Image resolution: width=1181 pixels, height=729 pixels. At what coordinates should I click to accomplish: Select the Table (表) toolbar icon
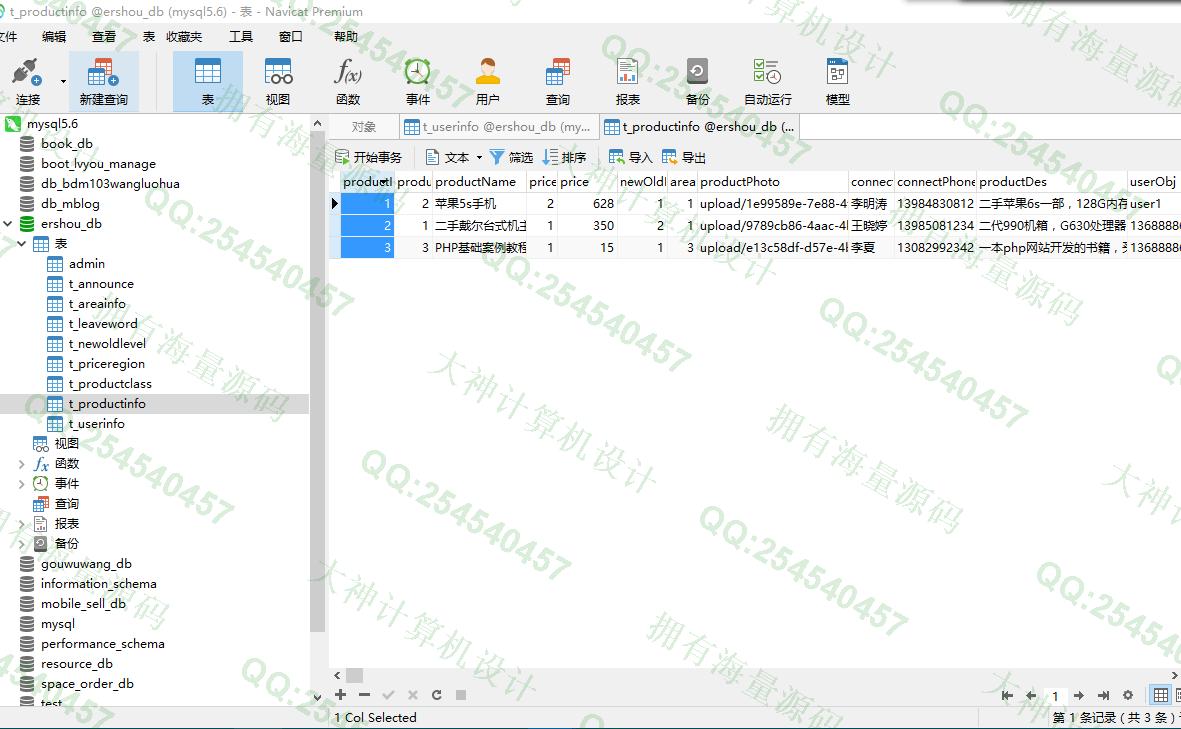(x=208, y=81)
